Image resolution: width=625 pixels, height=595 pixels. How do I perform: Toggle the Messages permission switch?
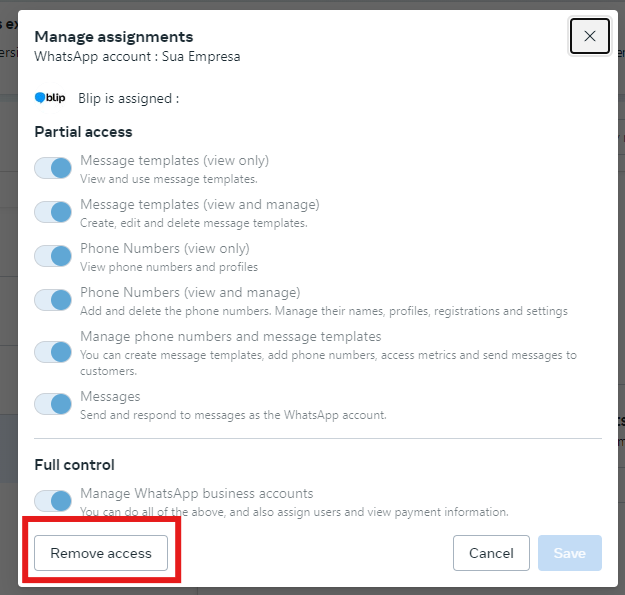tap(53, 404)
